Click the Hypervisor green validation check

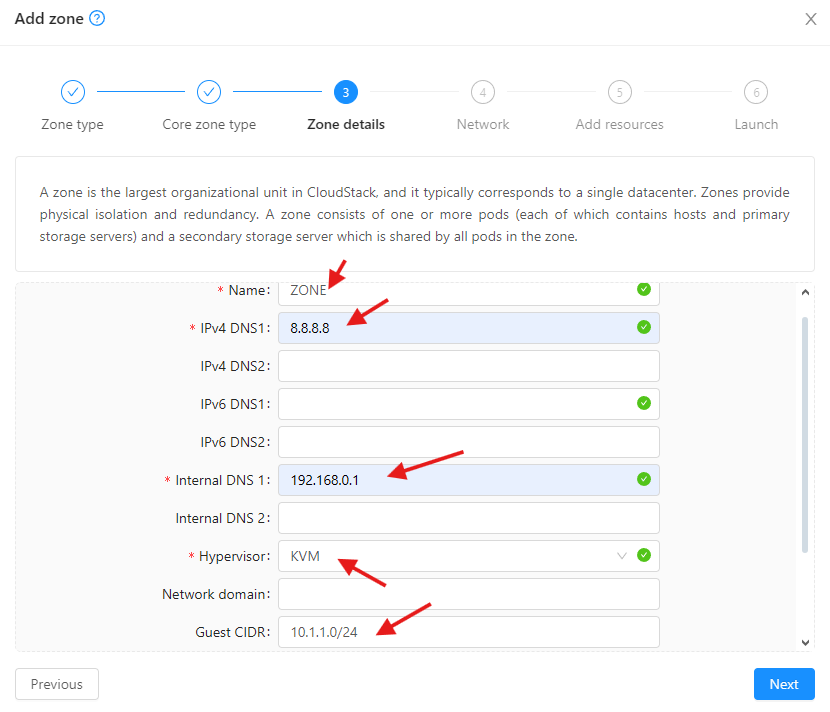point(644,555)
